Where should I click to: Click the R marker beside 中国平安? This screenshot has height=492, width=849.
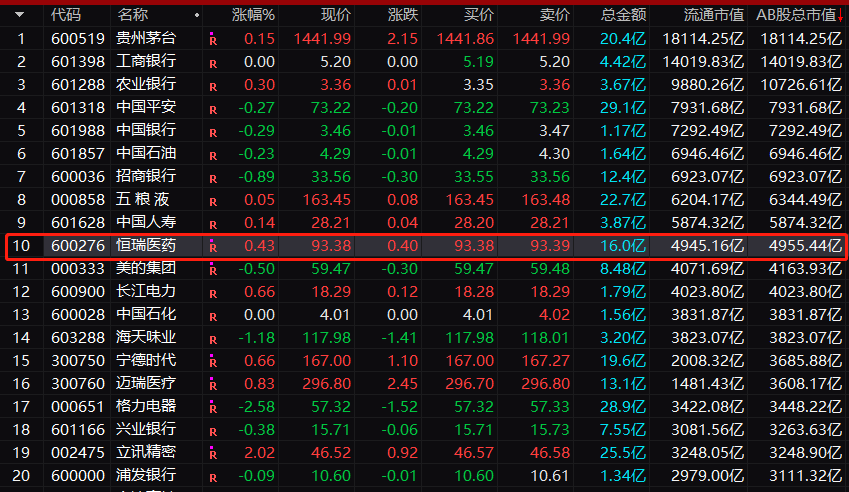click(x=212, y=109)
